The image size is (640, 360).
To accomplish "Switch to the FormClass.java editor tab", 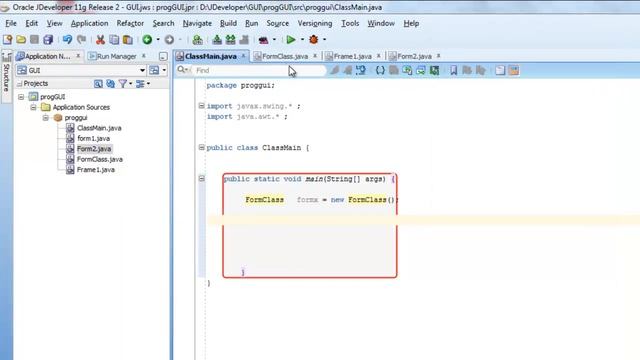I will (x=285, y=56).
